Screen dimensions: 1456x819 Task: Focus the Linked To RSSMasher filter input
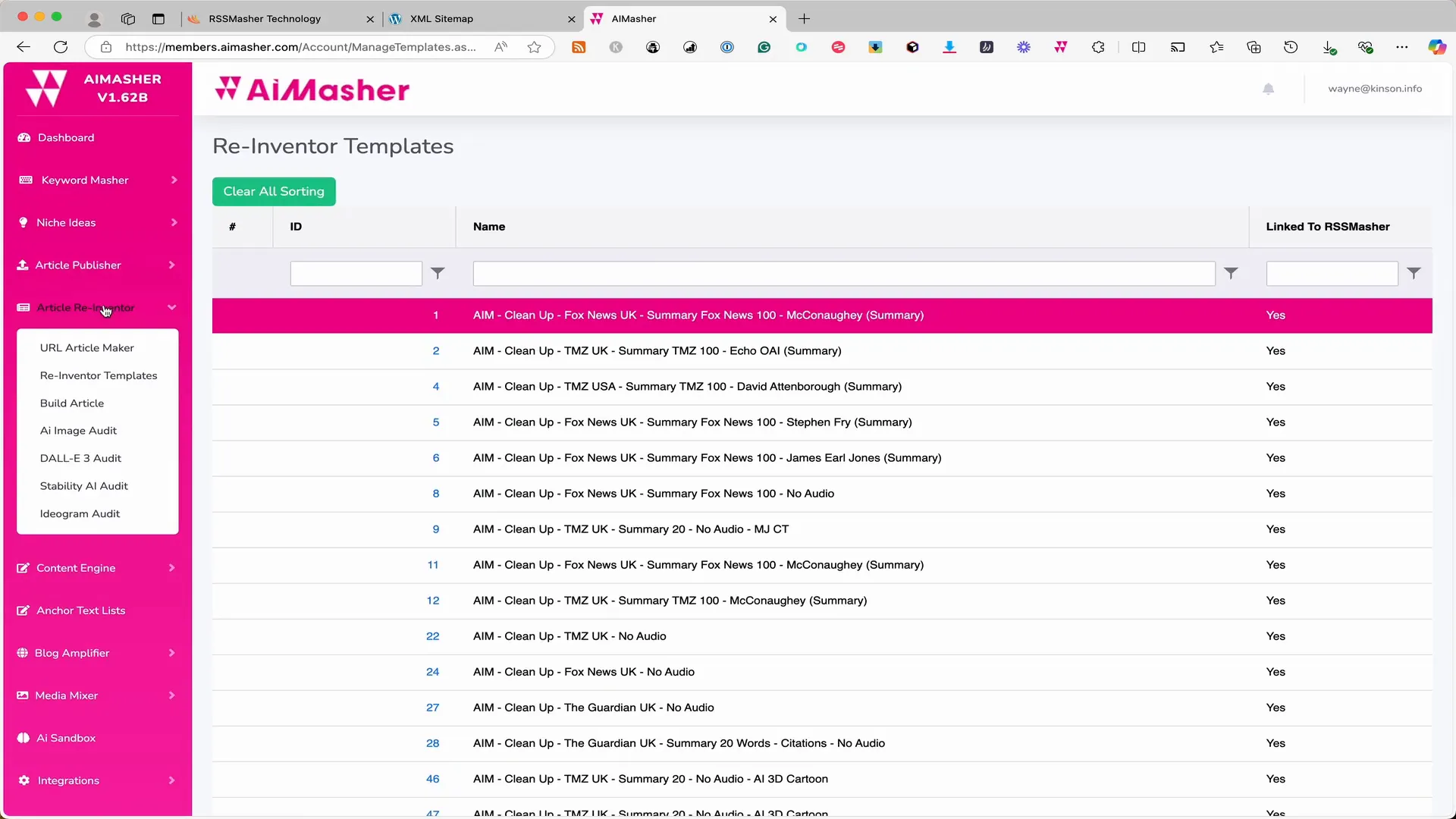click(1332, 273)
